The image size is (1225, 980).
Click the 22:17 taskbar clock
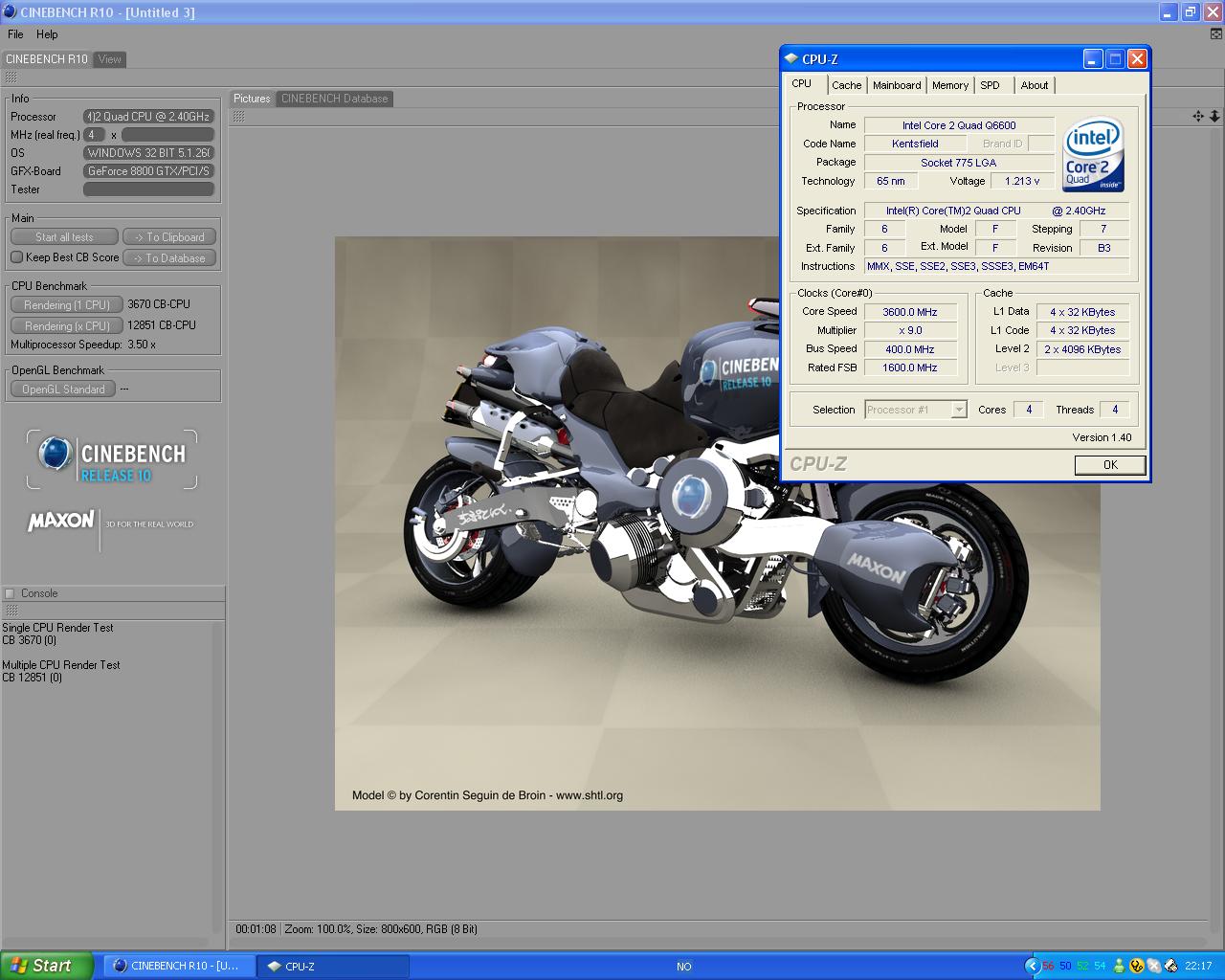[x=1198, y=966]
